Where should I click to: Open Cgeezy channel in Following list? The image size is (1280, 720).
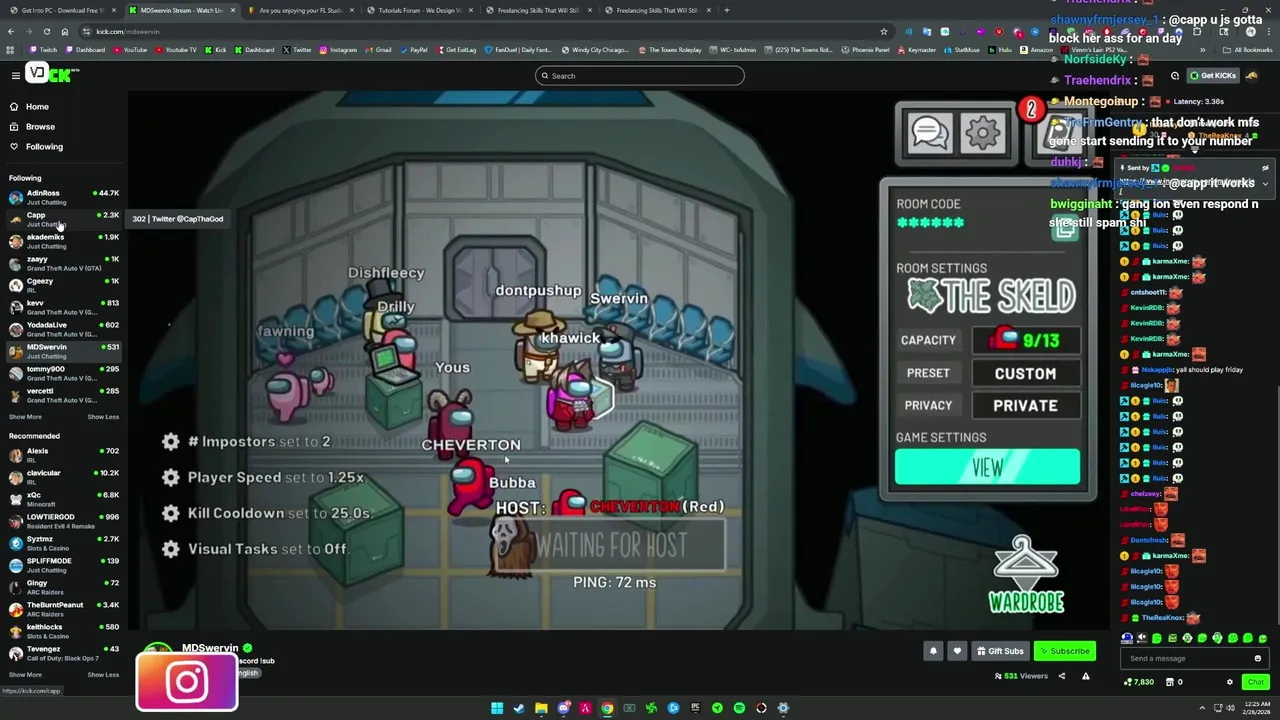63,285
